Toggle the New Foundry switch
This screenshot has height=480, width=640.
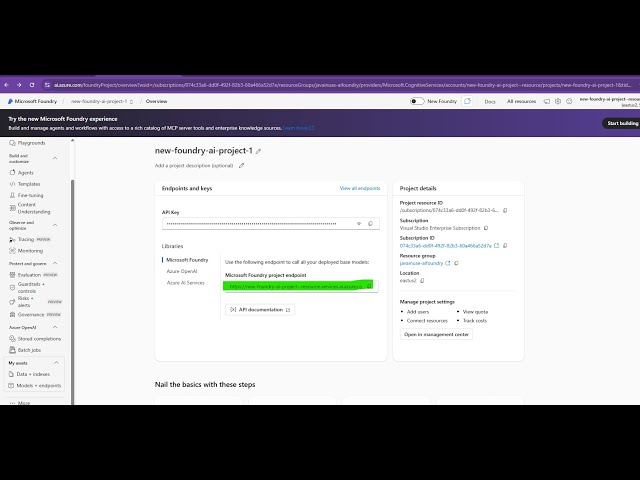pos(417,101)
